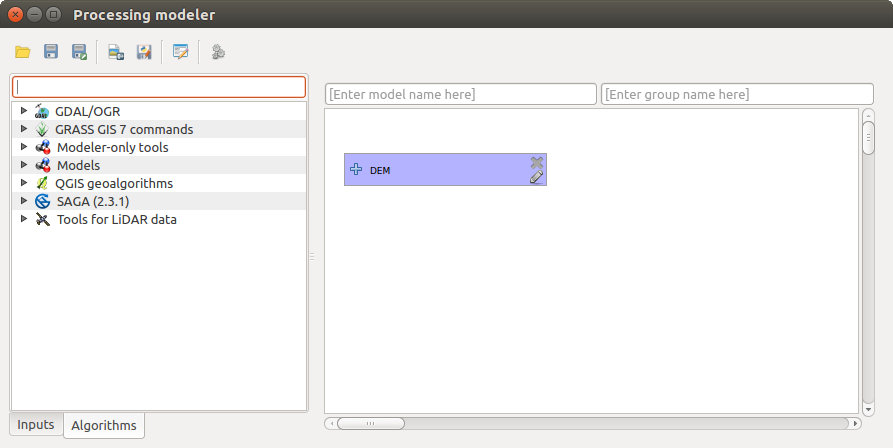Click the model name input field
Image resolution: width=893 pixels, height=448 pixels.
[x=460, y=94]
